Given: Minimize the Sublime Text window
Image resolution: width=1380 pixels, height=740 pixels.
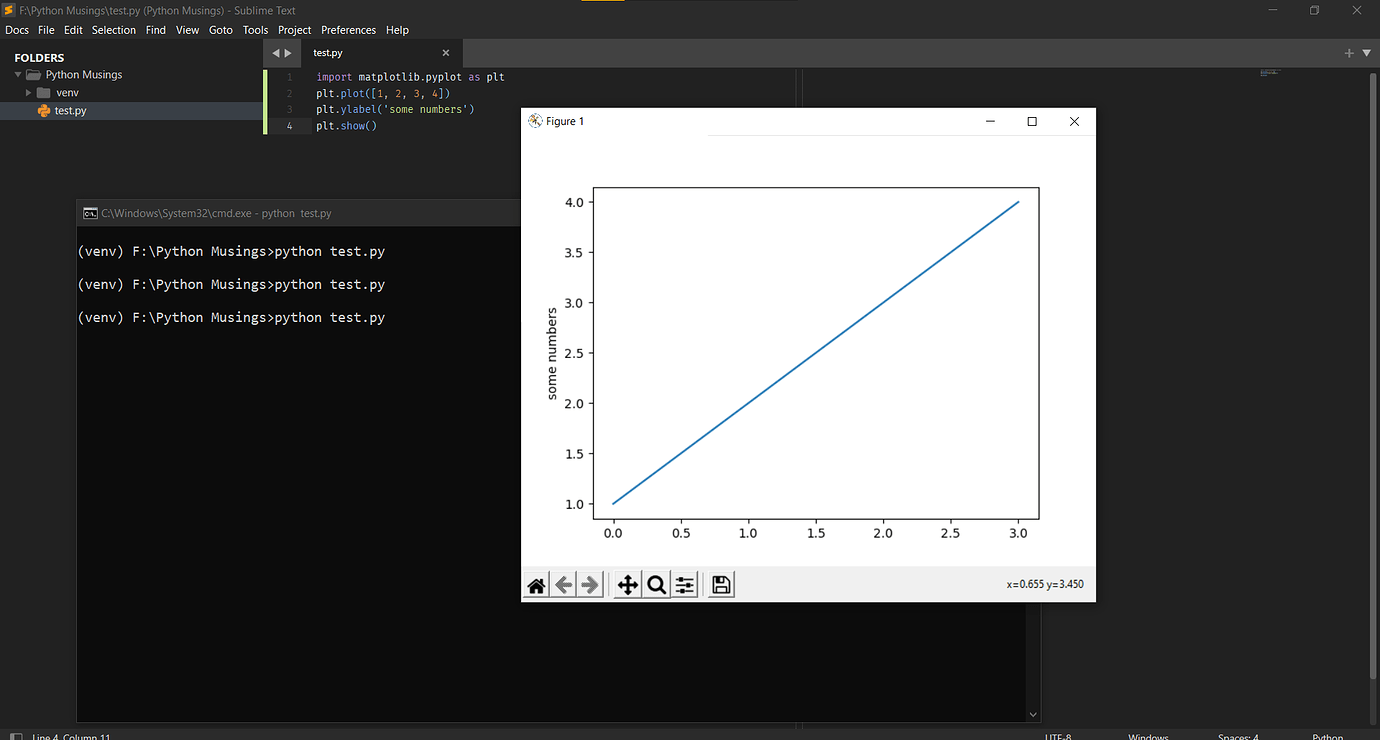Looking at the screenshot, I should (x=1271, y=10).
